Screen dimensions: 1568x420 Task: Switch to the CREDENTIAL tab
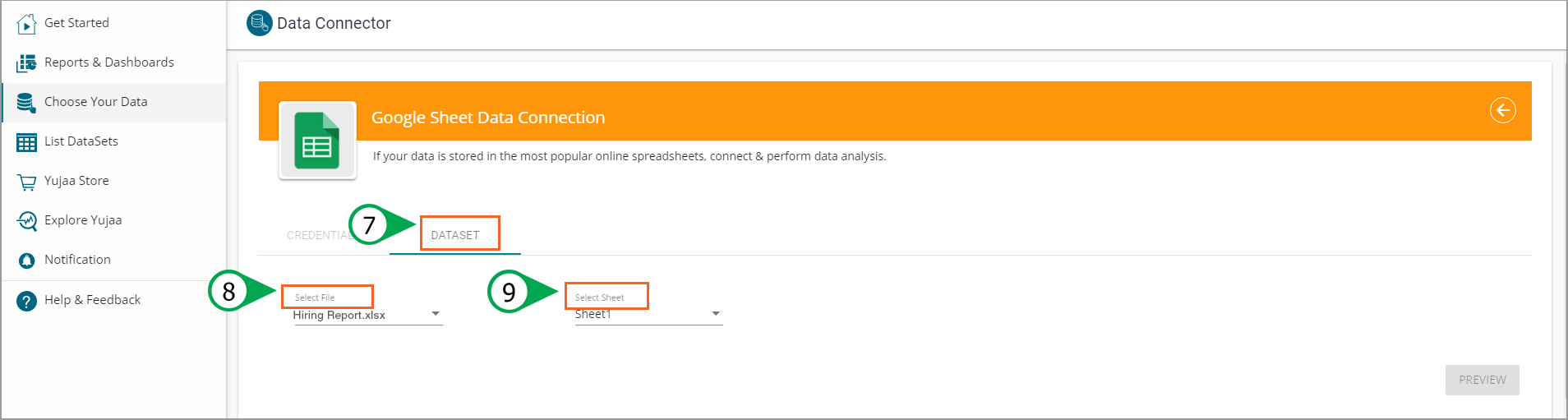[316, 236]
